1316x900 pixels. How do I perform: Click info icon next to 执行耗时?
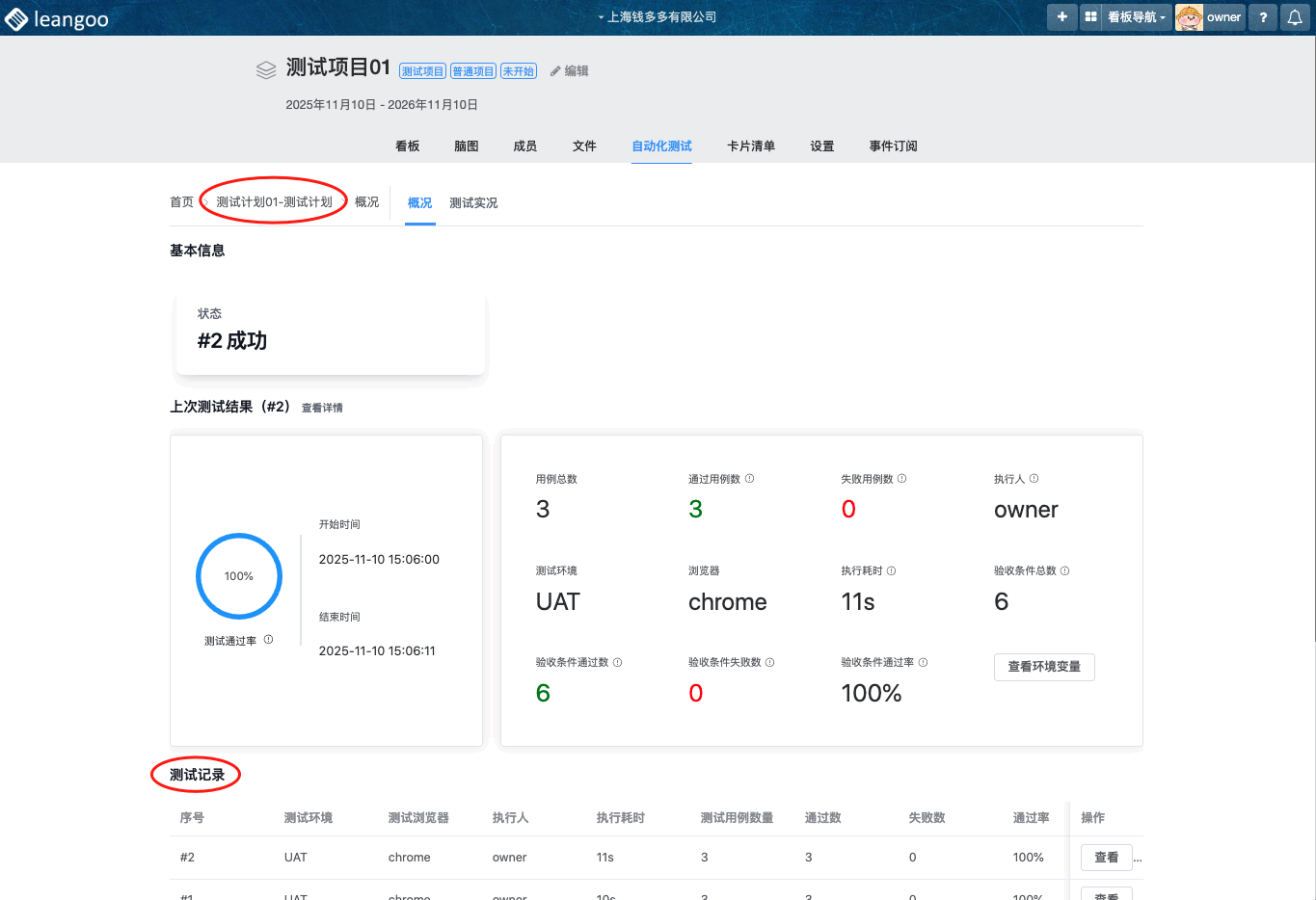pyautogui.click(x=891, y=570)
